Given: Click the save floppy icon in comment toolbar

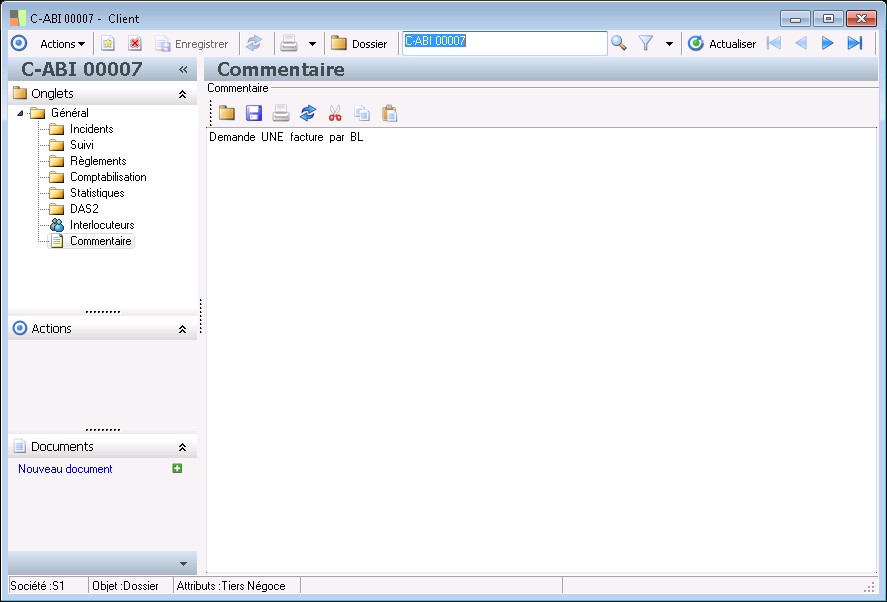Looking at the screenshot, I should tap(254, 113).
